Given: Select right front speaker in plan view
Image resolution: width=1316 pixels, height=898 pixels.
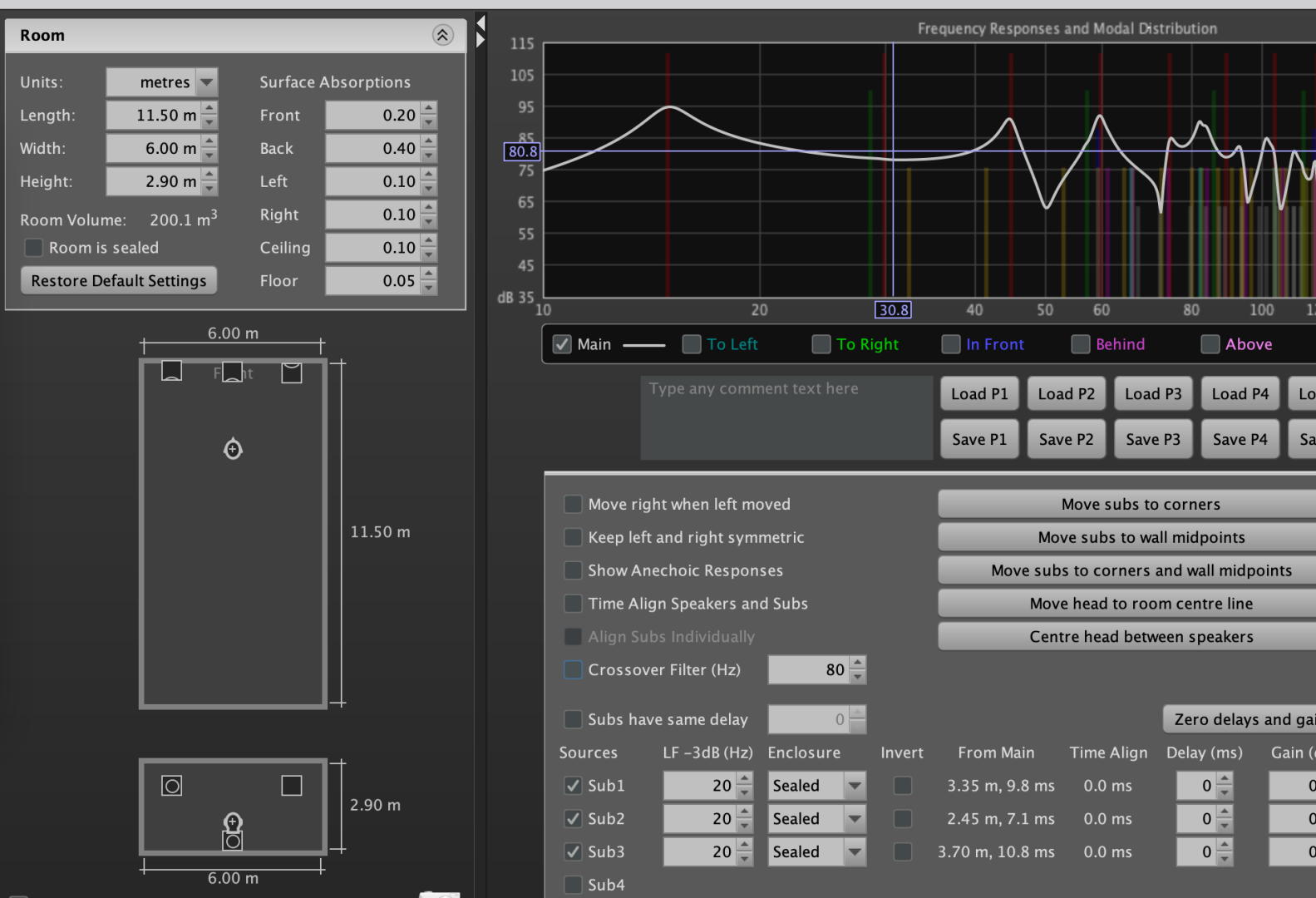Looking at the screenshot, I should [x=292, y=373].
